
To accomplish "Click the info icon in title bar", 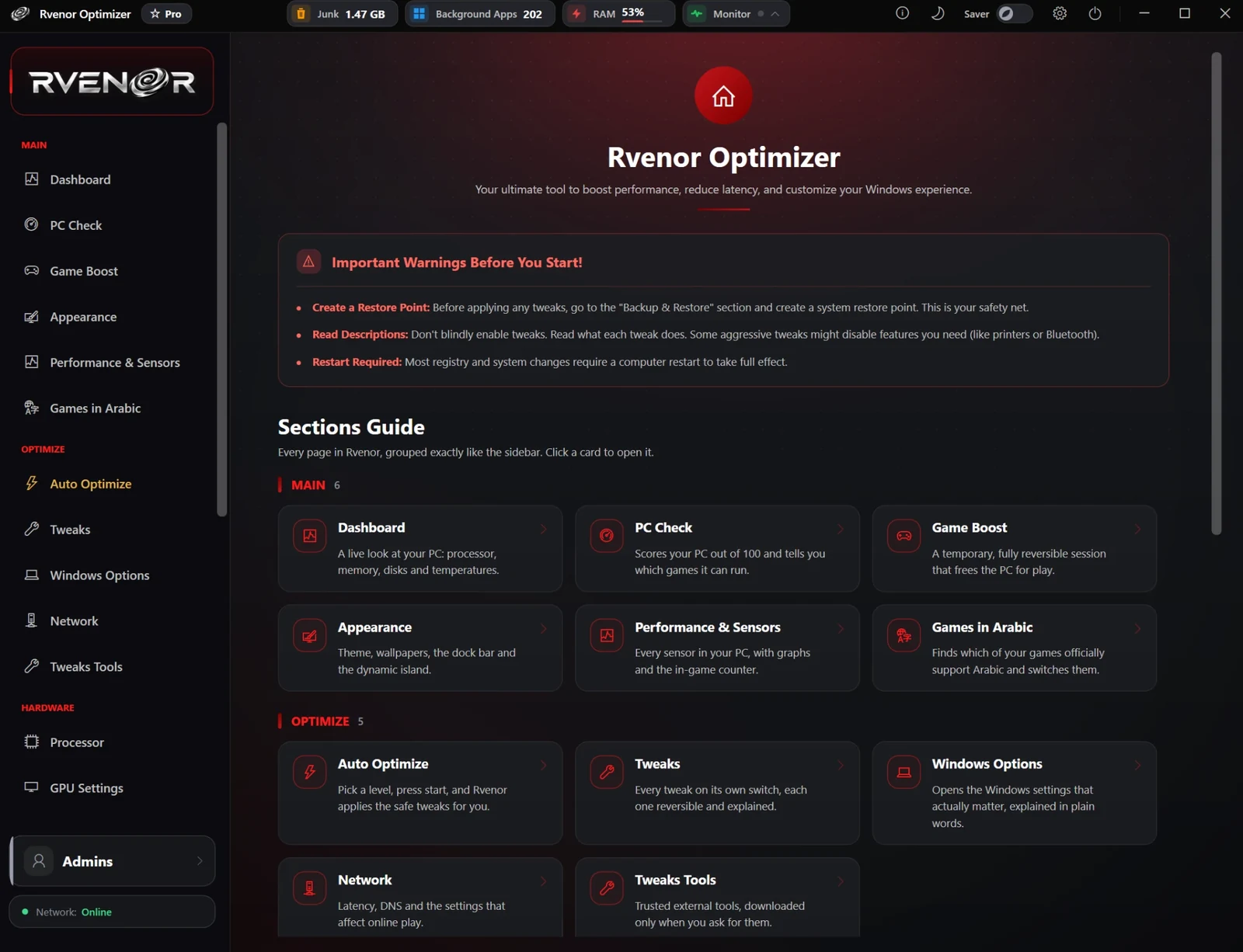I will [x=902, y=13].
